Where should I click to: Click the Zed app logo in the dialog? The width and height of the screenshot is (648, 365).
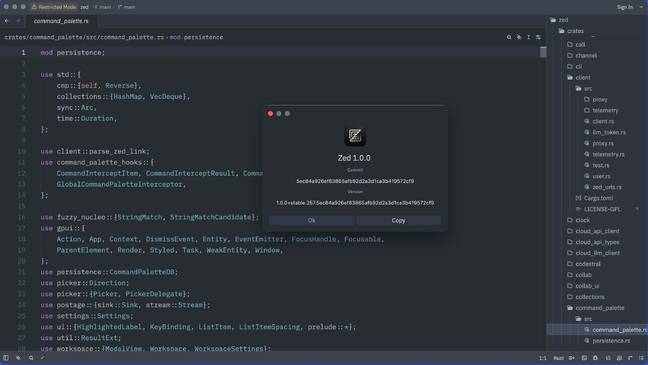[x=355, y=136]
